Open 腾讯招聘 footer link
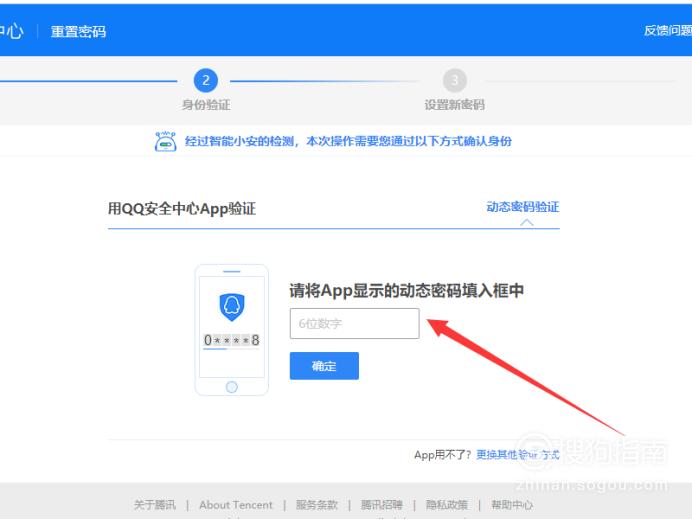The width and height of the screenshot is (692, 519). pos(382,504)
